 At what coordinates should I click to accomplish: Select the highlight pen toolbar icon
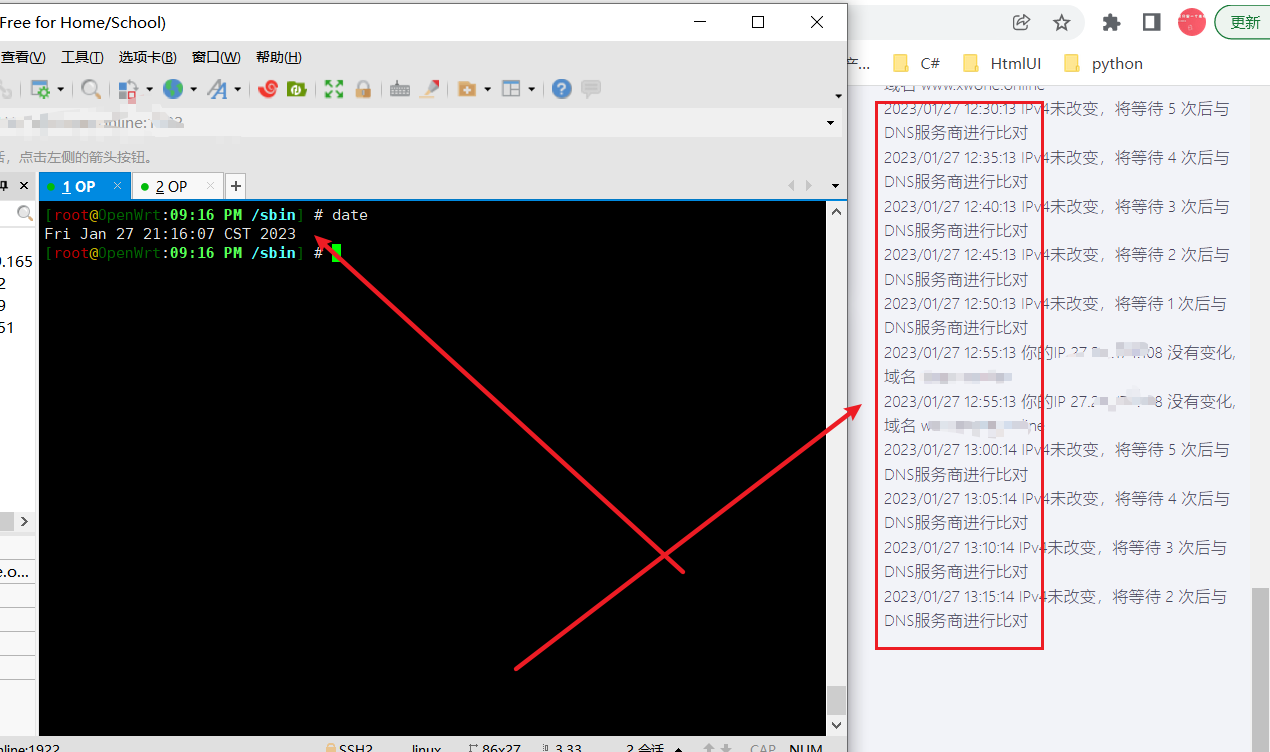click(x=430, y=89)
